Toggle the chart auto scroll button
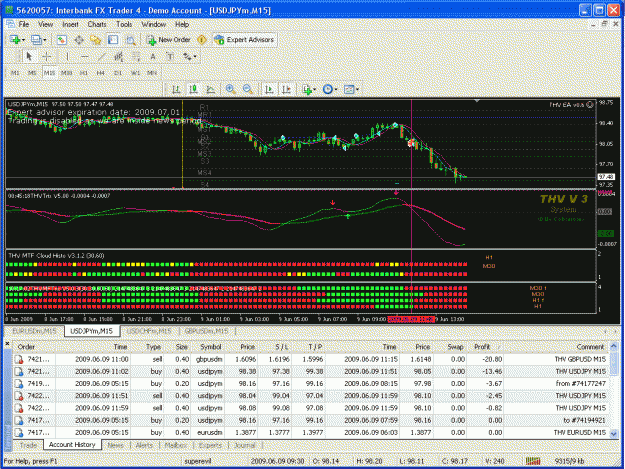 coord(269,89)
